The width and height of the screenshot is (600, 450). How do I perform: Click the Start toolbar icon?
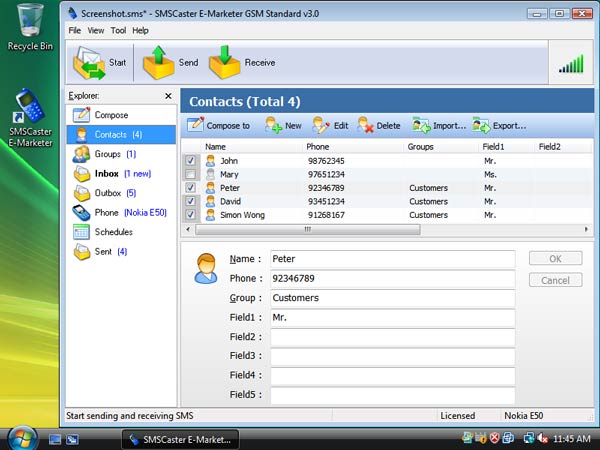[87, 63]
